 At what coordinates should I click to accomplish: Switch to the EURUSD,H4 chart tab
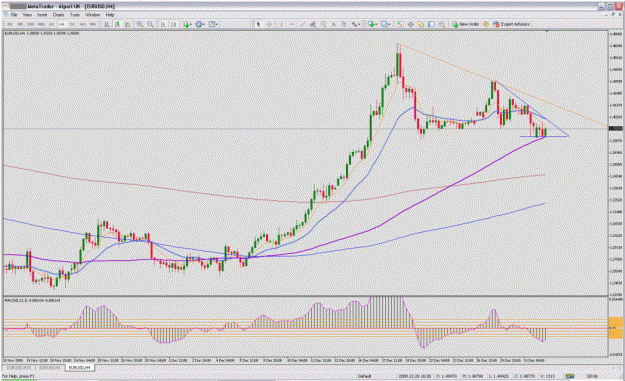click(x=80, y=367)
